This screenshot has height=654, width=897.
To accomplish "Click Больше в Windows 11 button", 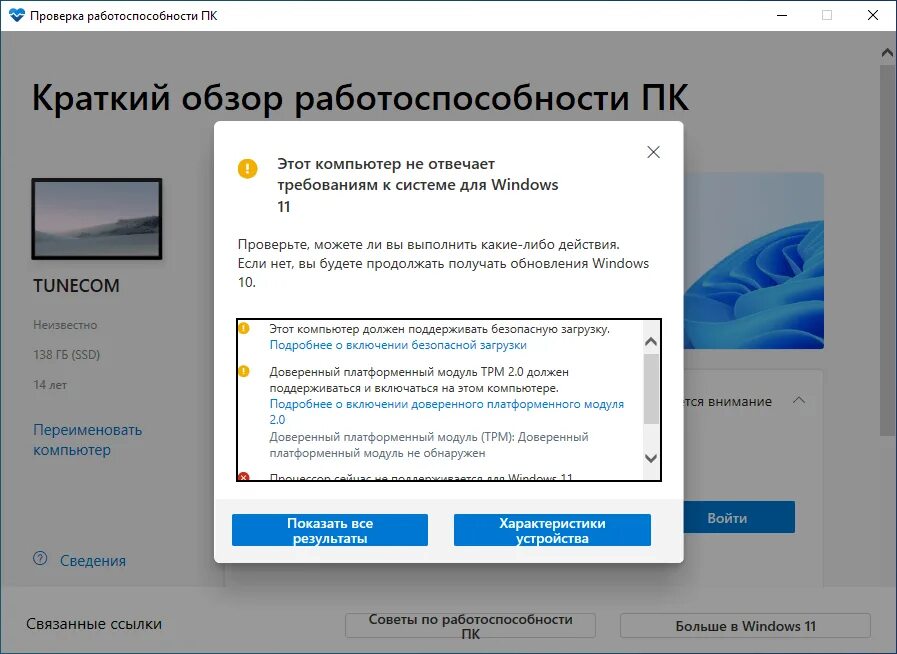I will pos(745,626).
